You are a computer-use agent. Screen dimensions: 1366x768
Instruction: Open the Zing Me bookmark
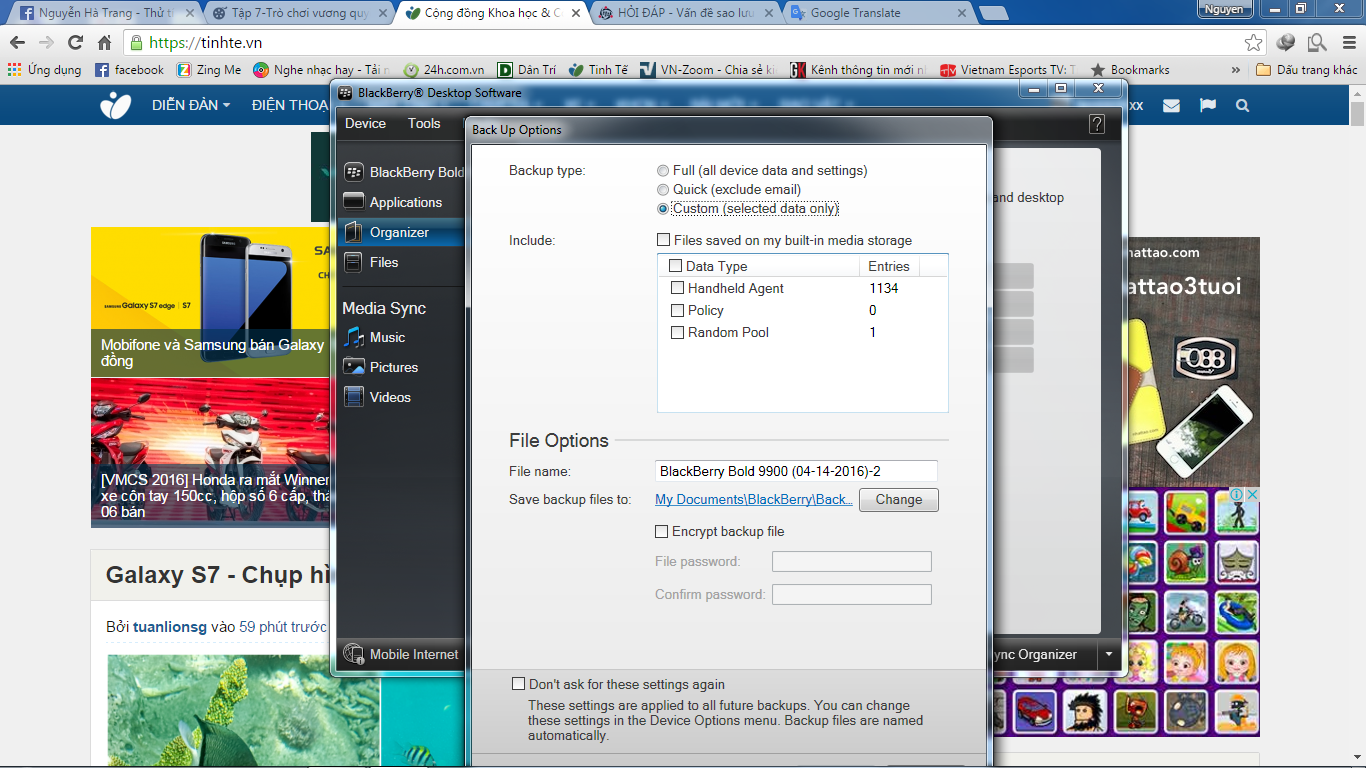pos(209,70)
